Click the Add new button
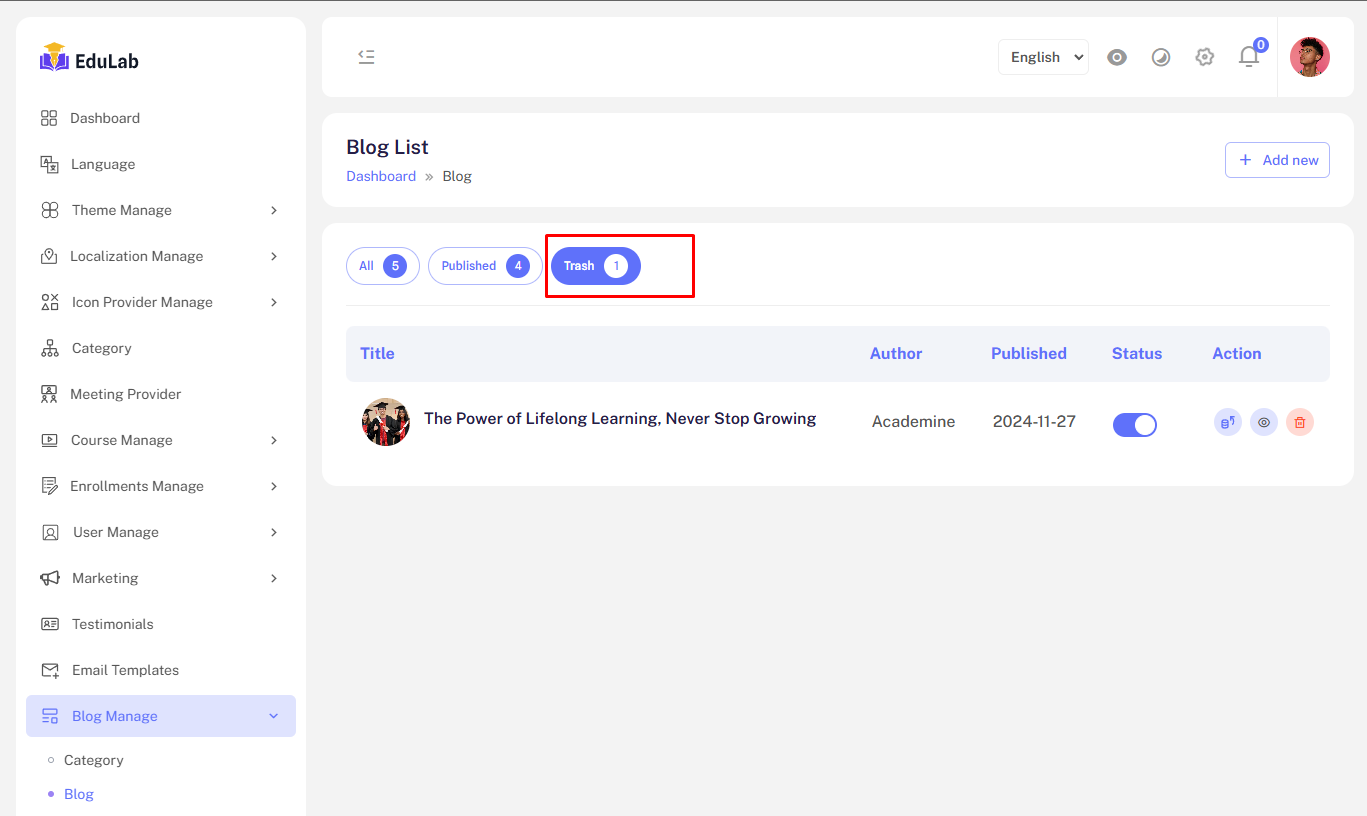This screenshot has height=816, width=1367. pos(1276,160)
